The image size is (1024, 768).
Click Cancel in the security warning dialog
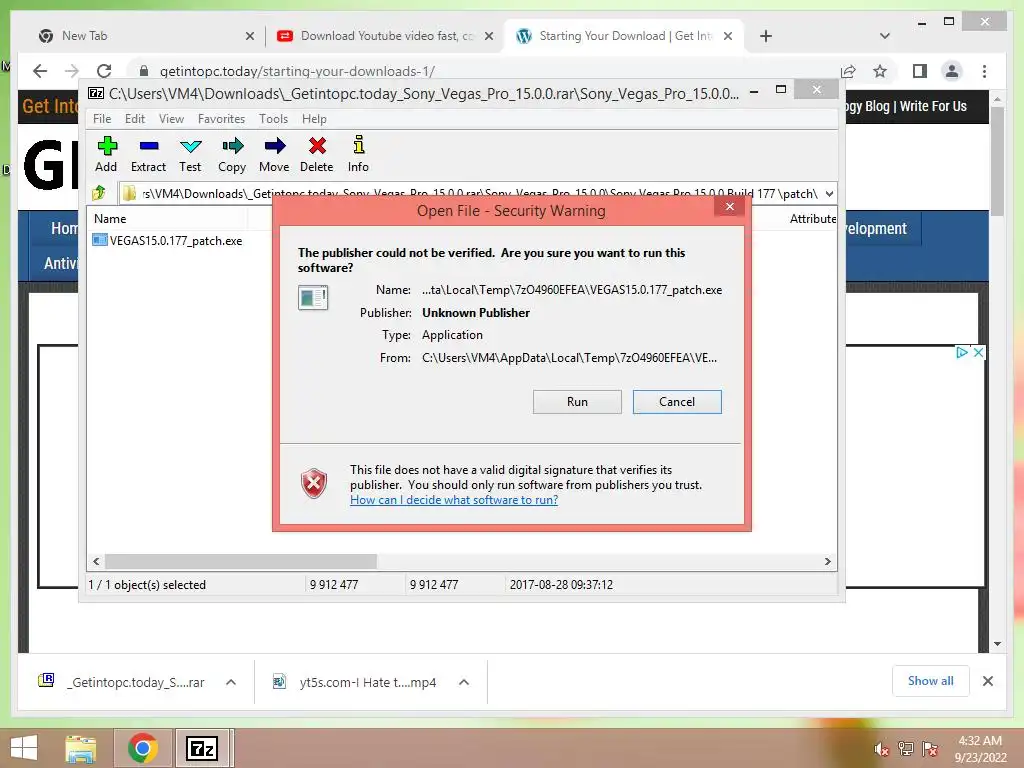tap(677, 402)
